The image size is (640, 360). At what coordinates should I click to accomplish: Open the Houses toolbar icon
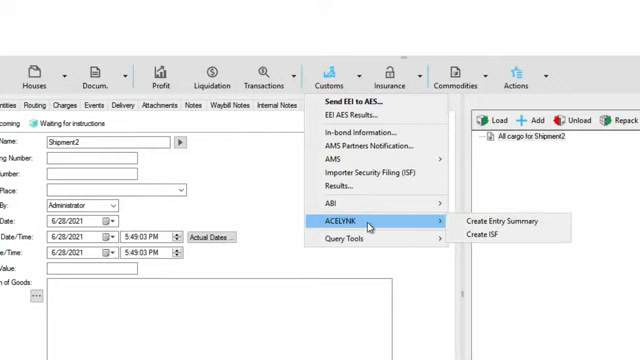tap(34, 72)
